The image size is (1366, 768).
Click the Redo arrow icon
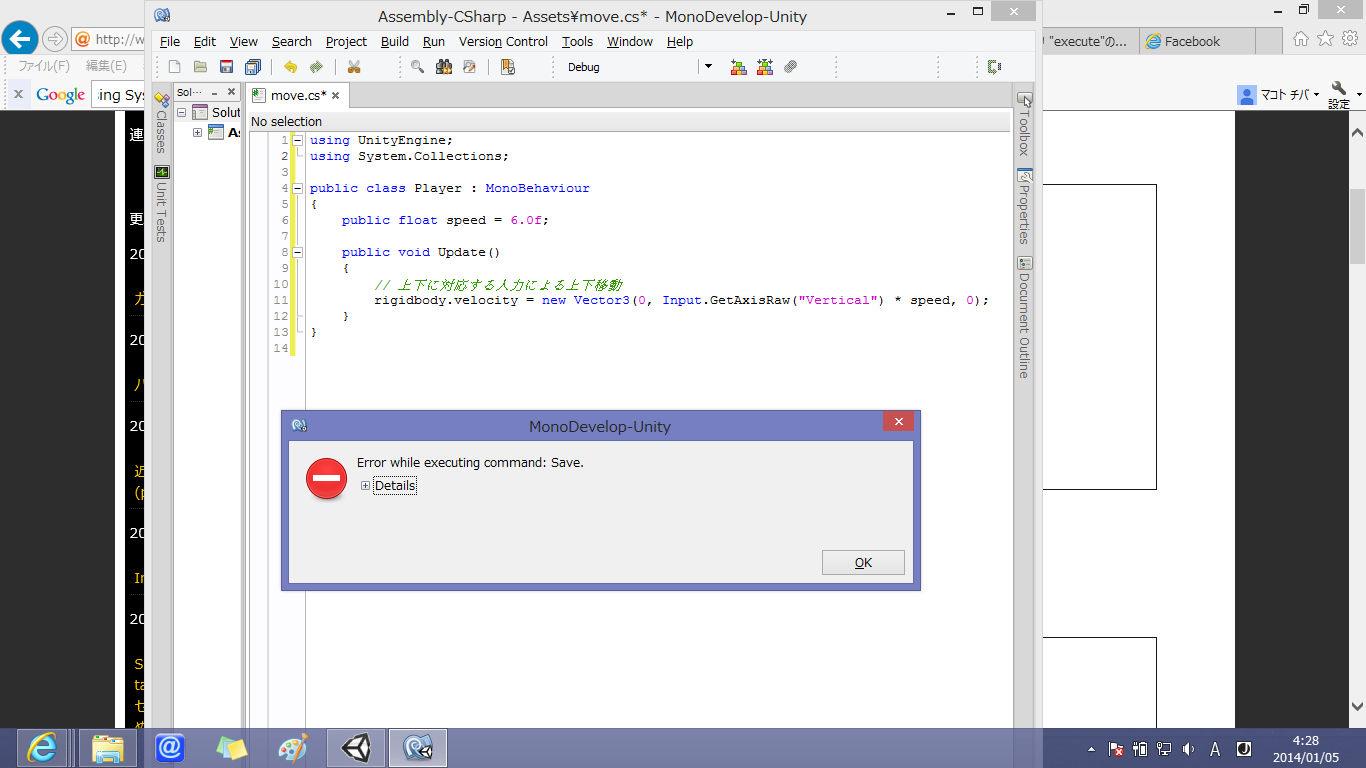point(316,67)
